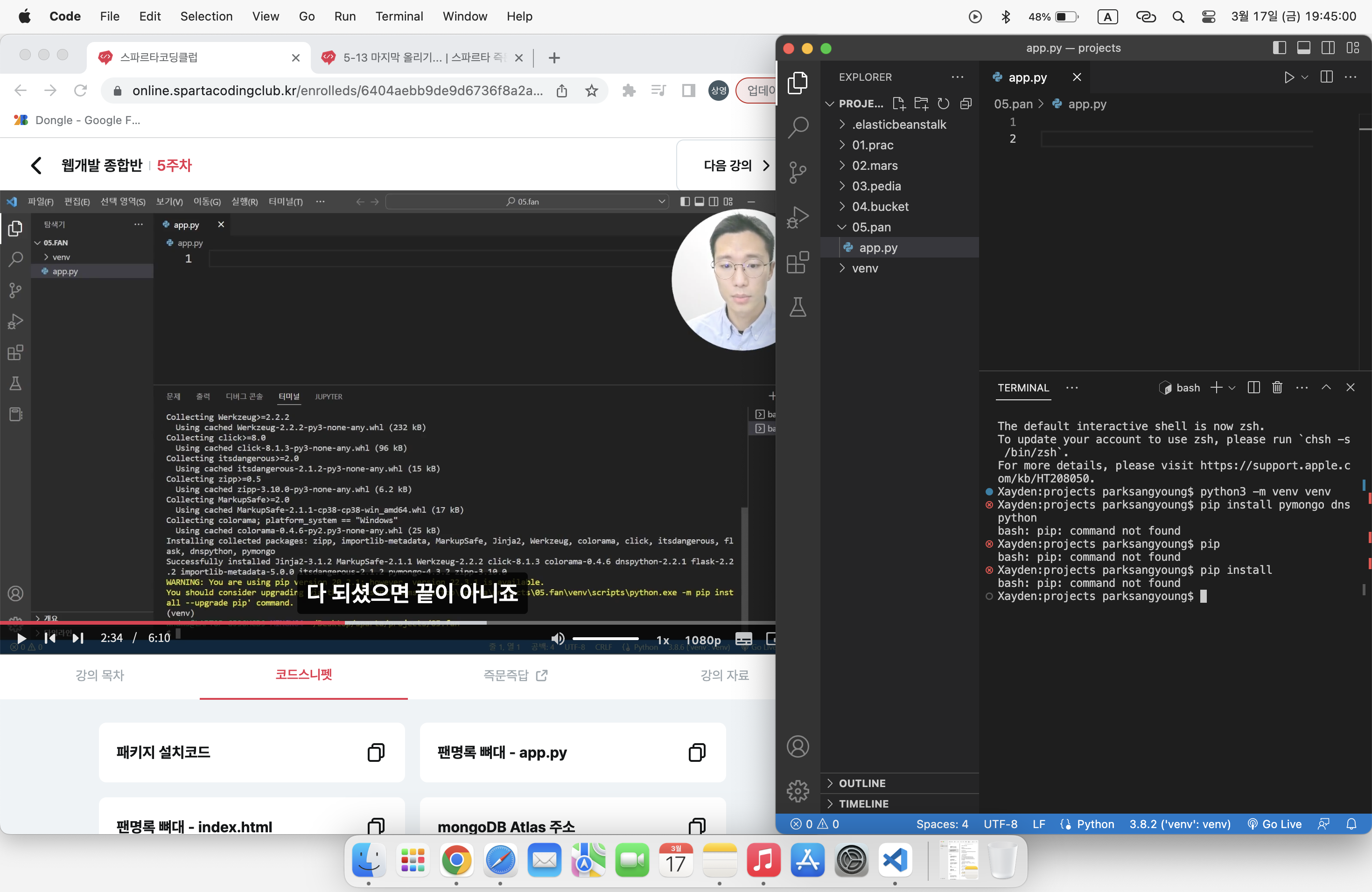The width and height of the screenshot is (1372, 892).
Task: Open Finder from the Dock
Action: click(368, 861)
